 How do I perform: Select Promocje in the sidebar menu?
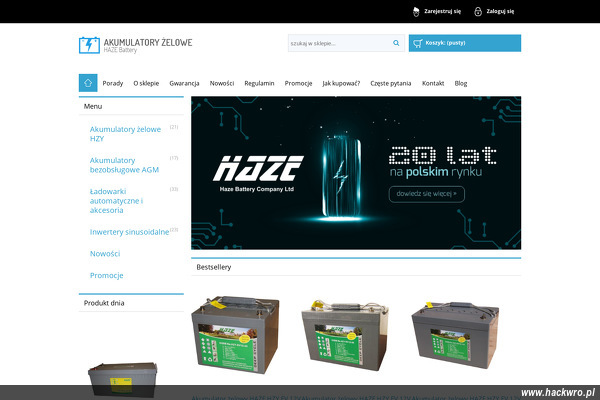tap(106, 275)
